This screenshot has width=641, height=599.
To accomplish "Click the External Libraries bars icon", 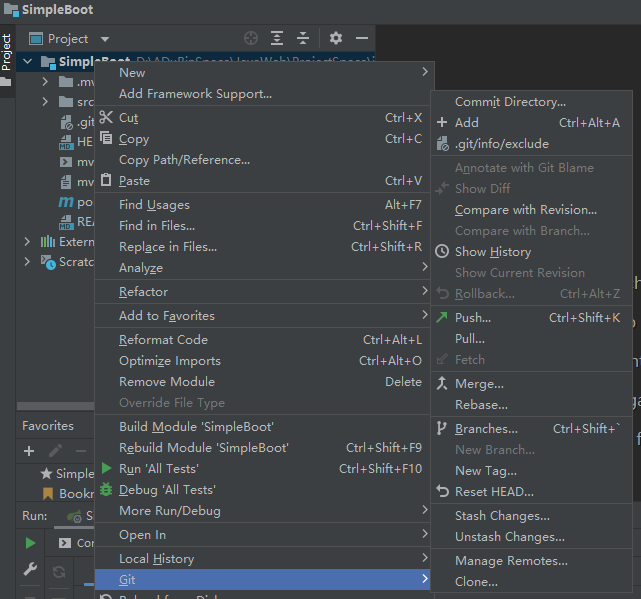I will 48,242.
